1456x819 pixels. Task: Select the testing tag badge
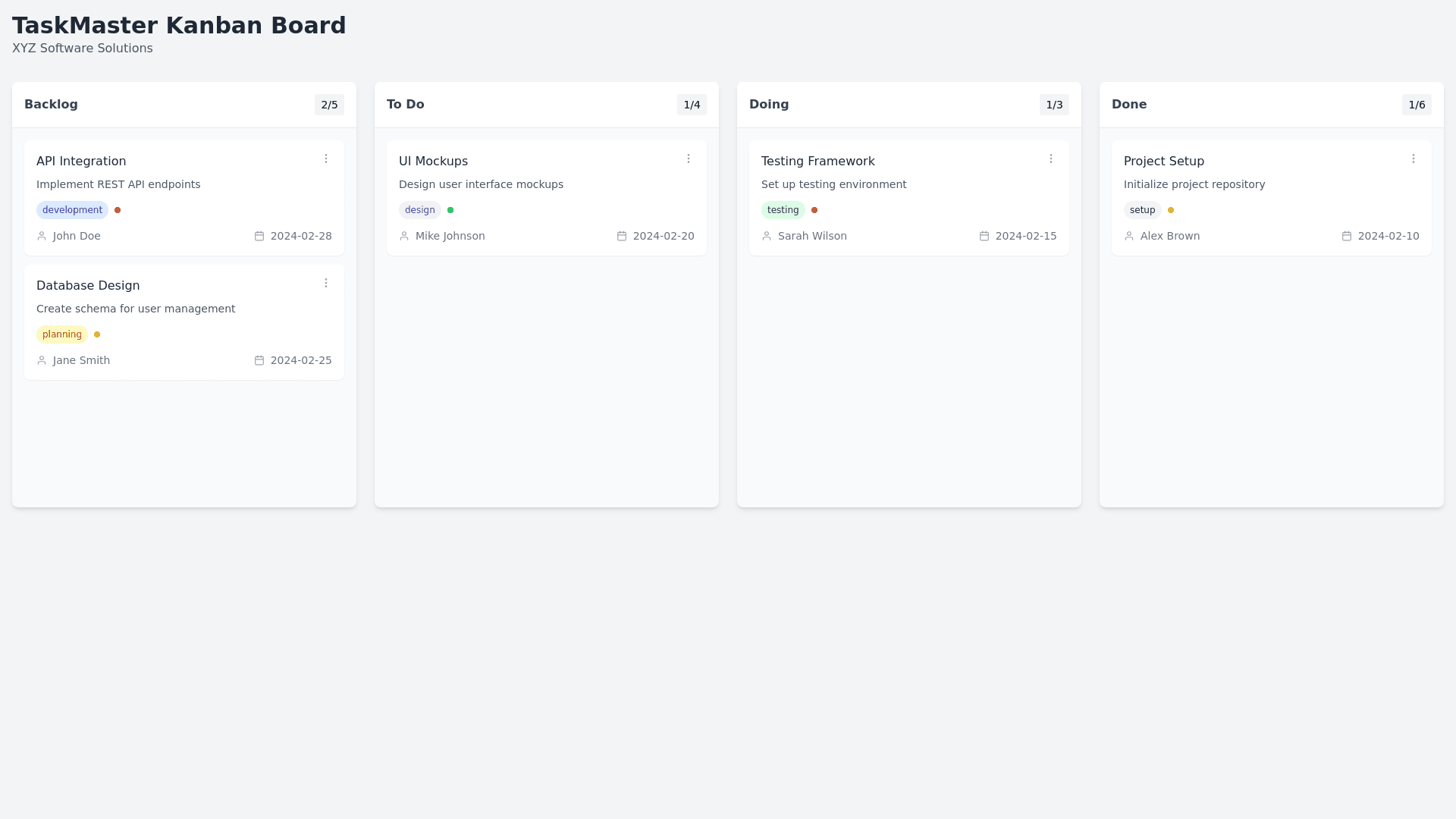[783, 210]
